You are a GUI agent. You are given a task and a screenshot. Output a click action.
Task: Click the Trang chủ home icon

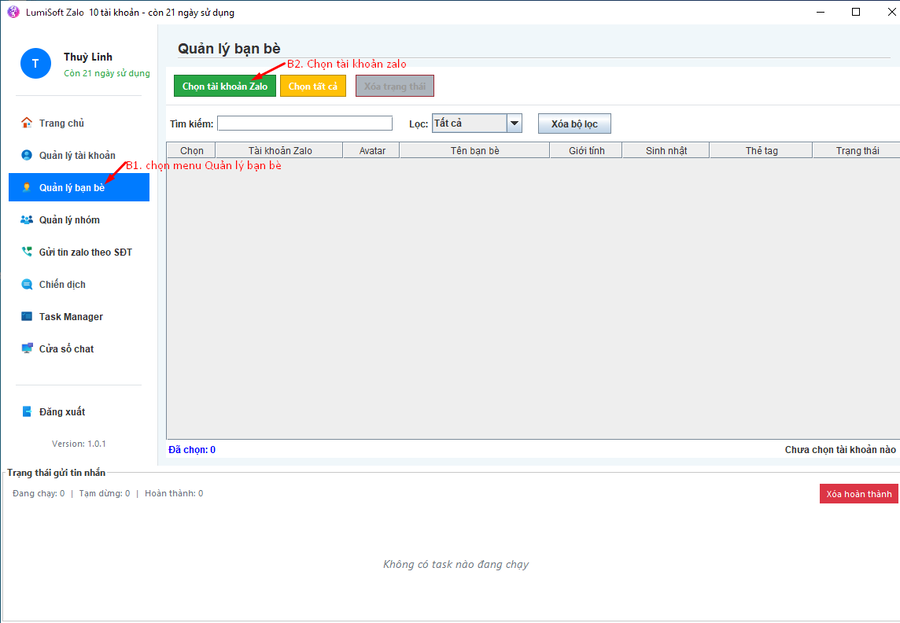(27, 123)
